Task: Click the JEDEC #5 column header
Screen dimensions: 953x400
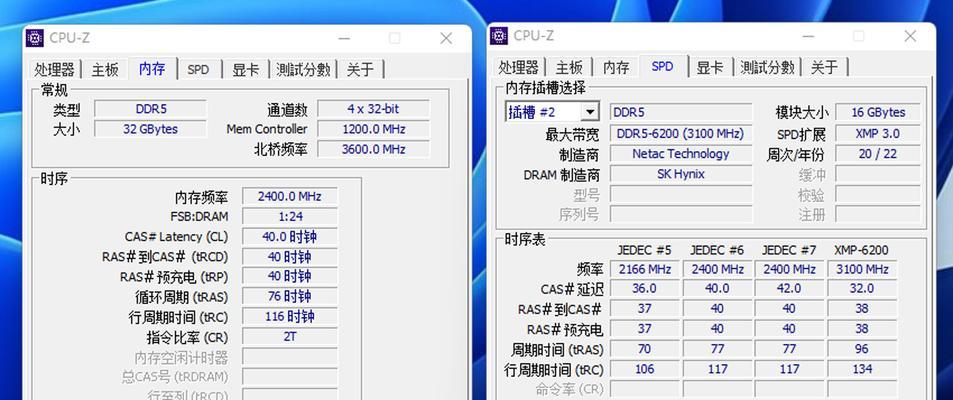Action: coord(644,250)
